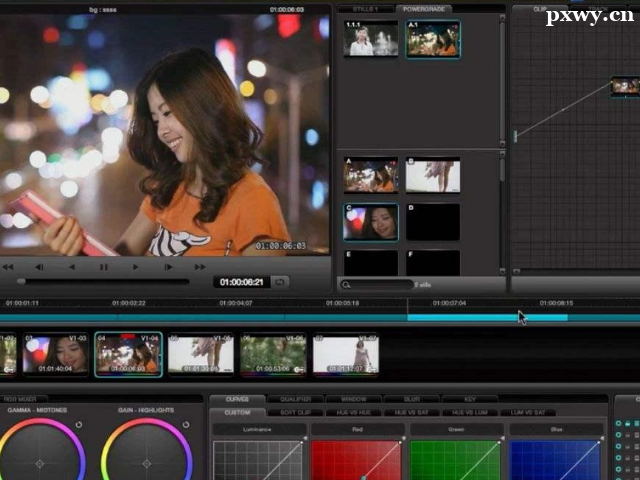640x480 pixels.
Task: Select empty memory slot D
Action: 433,222
